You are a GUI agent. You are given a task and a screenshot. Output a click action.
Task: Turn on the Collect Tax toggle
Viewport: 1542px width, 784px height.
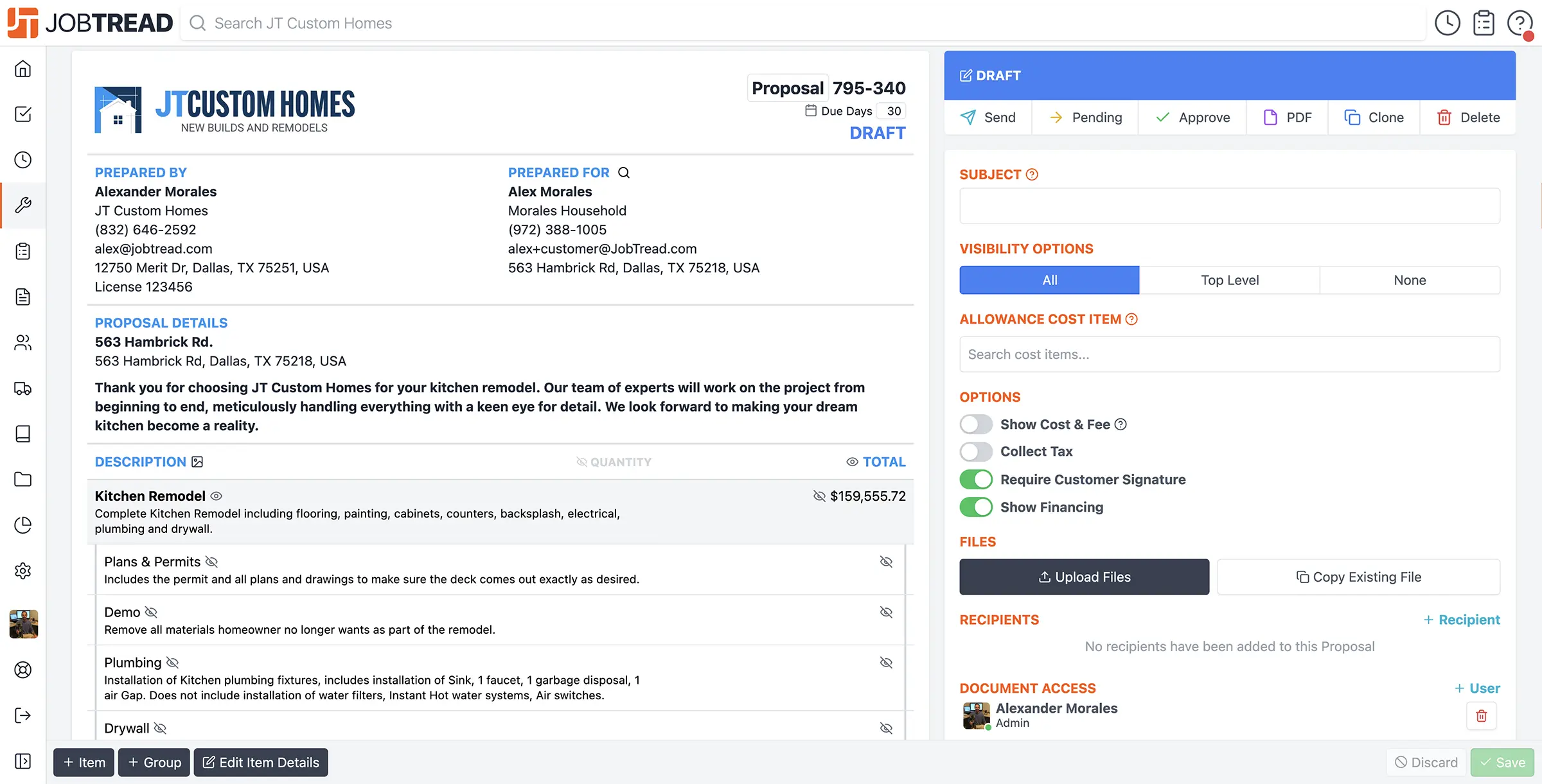tap(976, 451)
